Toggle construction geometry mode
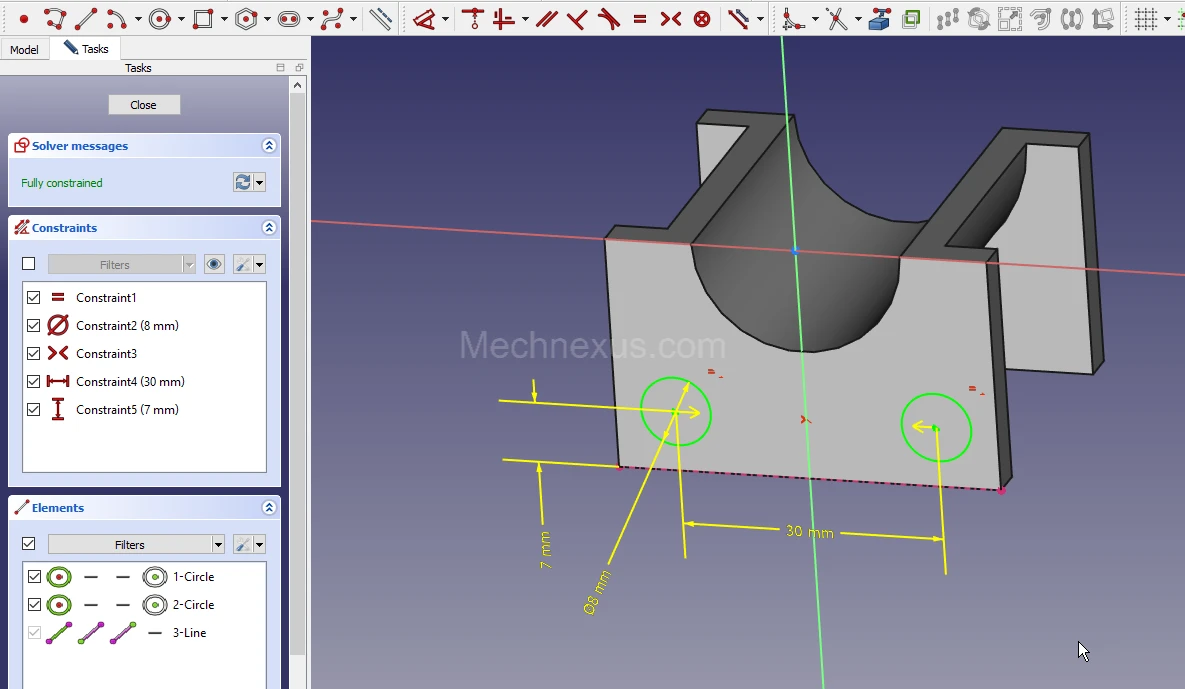Viewport: 1185px width, 689px height. 380,19
